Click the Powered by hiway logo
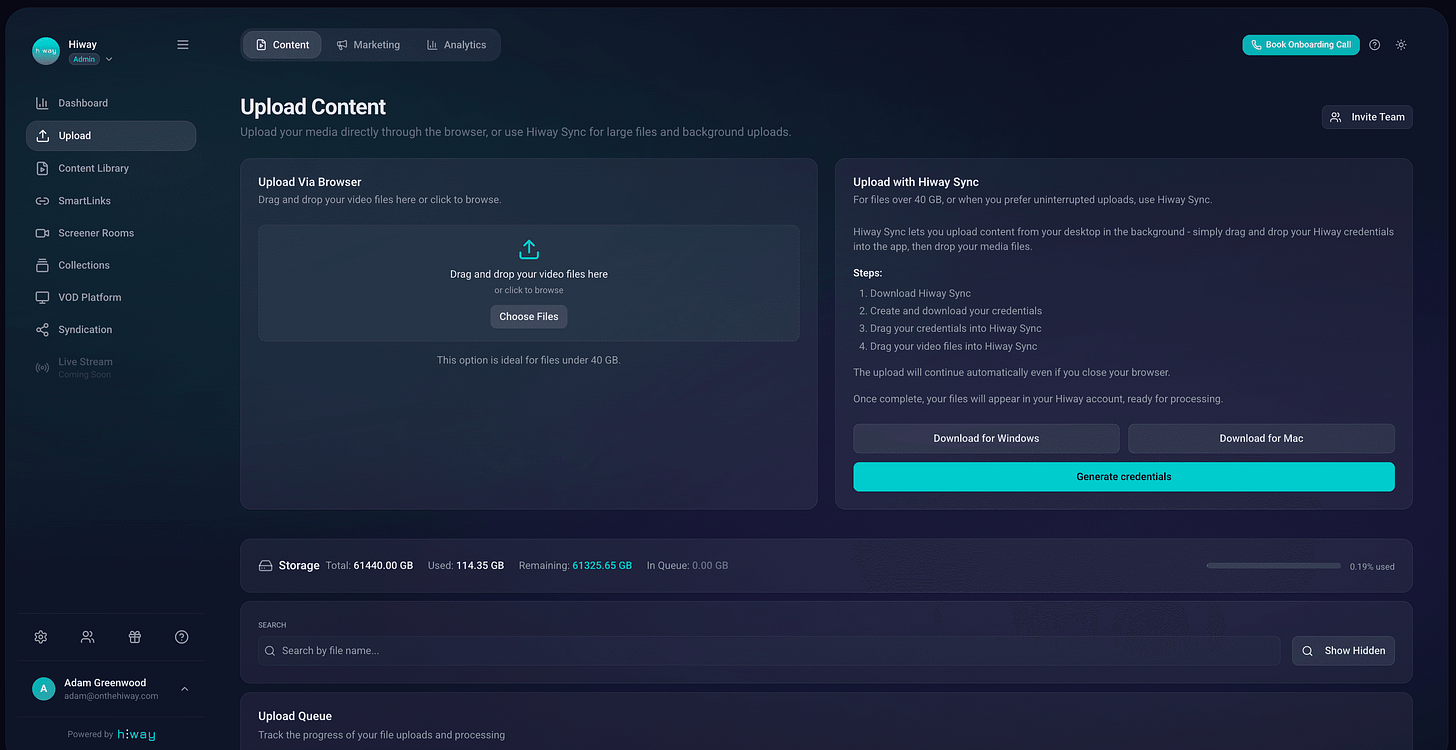 pos(136,734)
